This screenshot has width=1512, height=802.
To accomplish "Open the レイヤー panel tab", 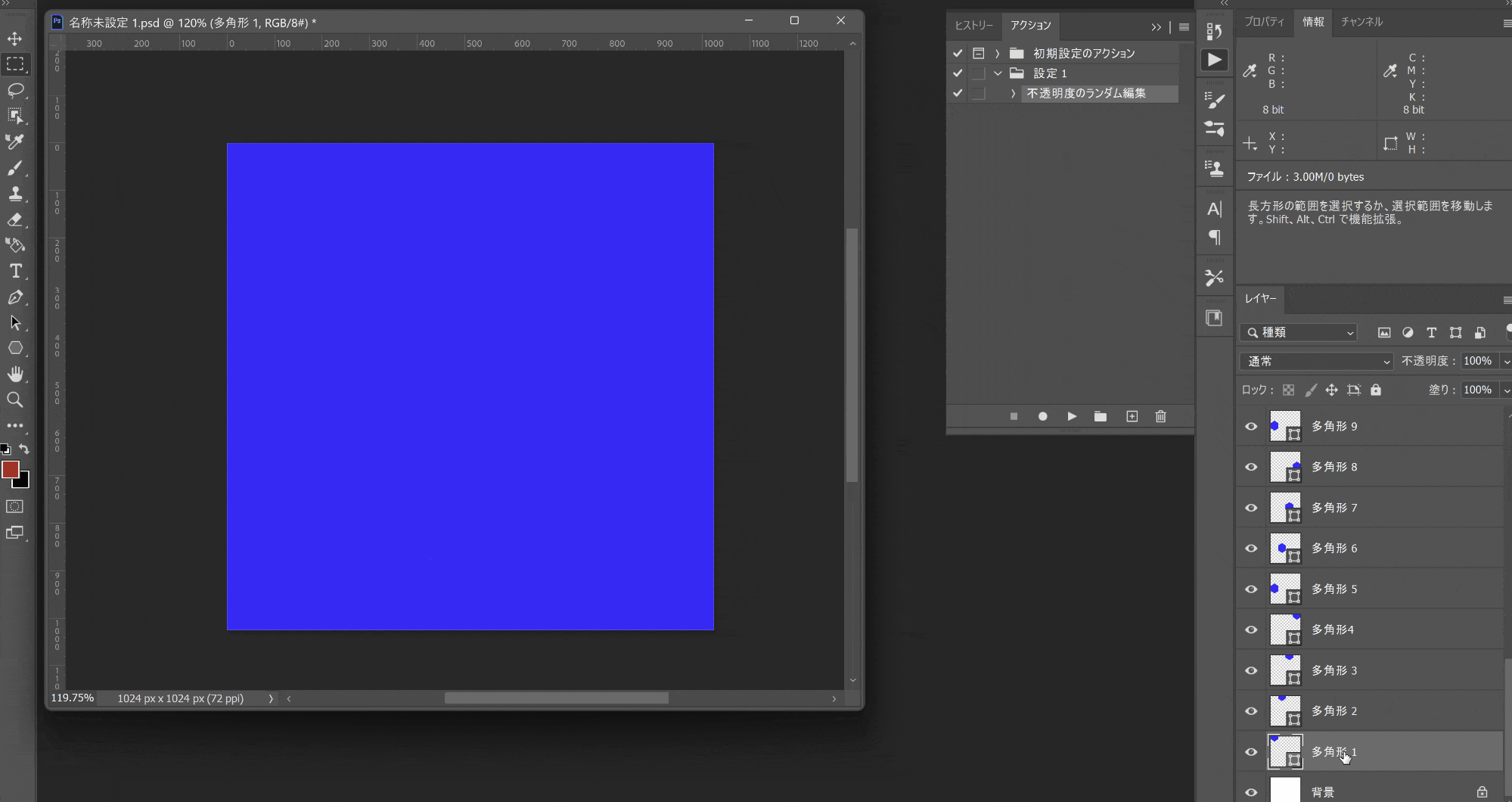I will coord(1261,299).
